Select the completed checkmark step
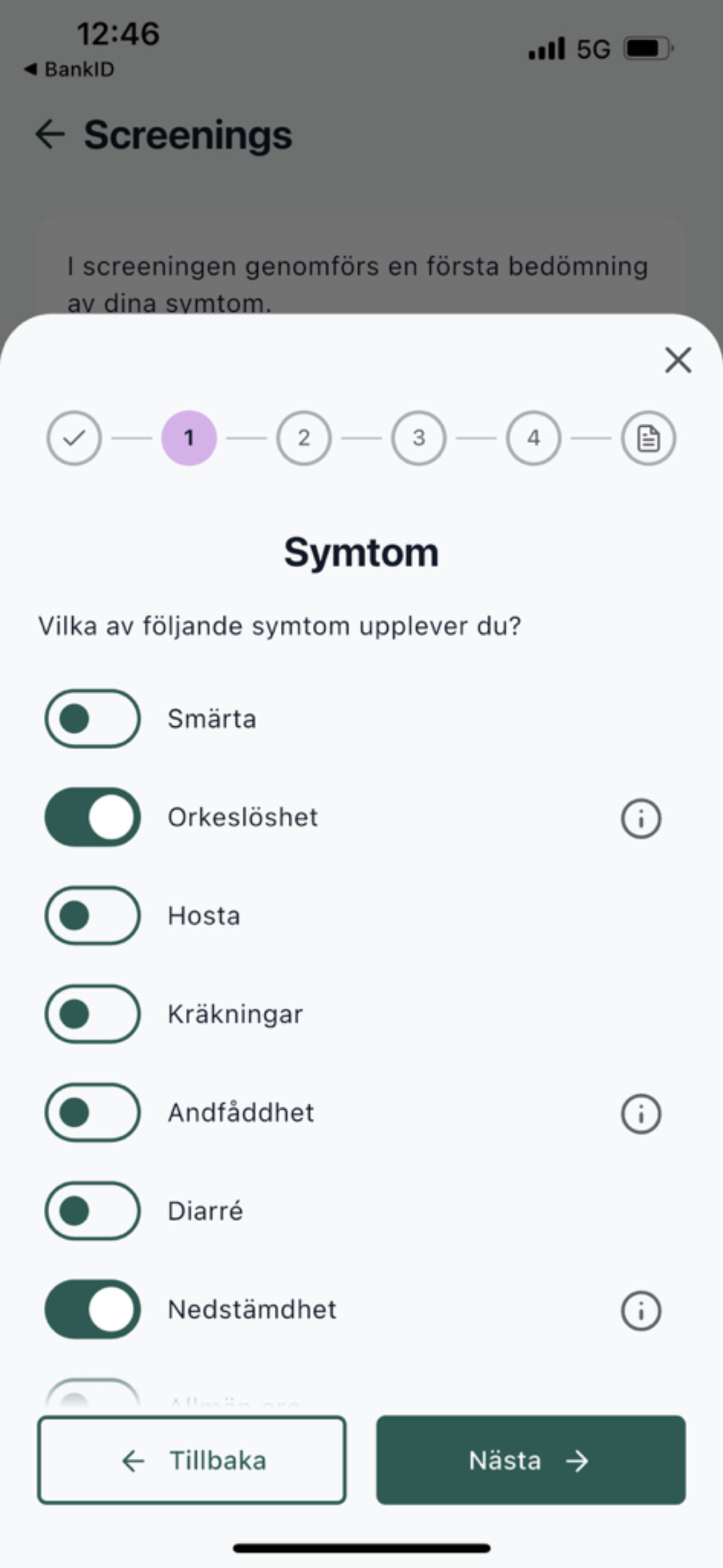Image resolution: width=723 pixels, height=1568 pixels. click(74, 437)
